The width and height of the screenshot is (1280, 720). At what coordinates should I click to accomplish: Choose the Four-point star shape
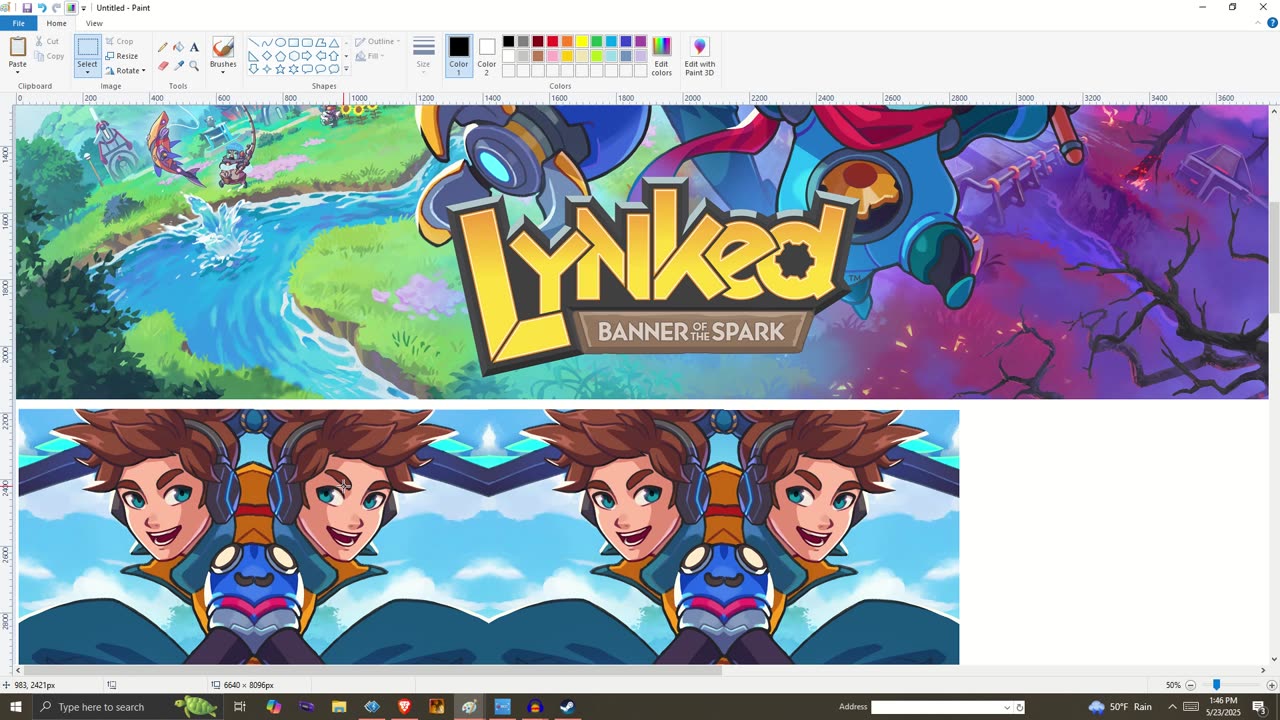click(267, 69)
